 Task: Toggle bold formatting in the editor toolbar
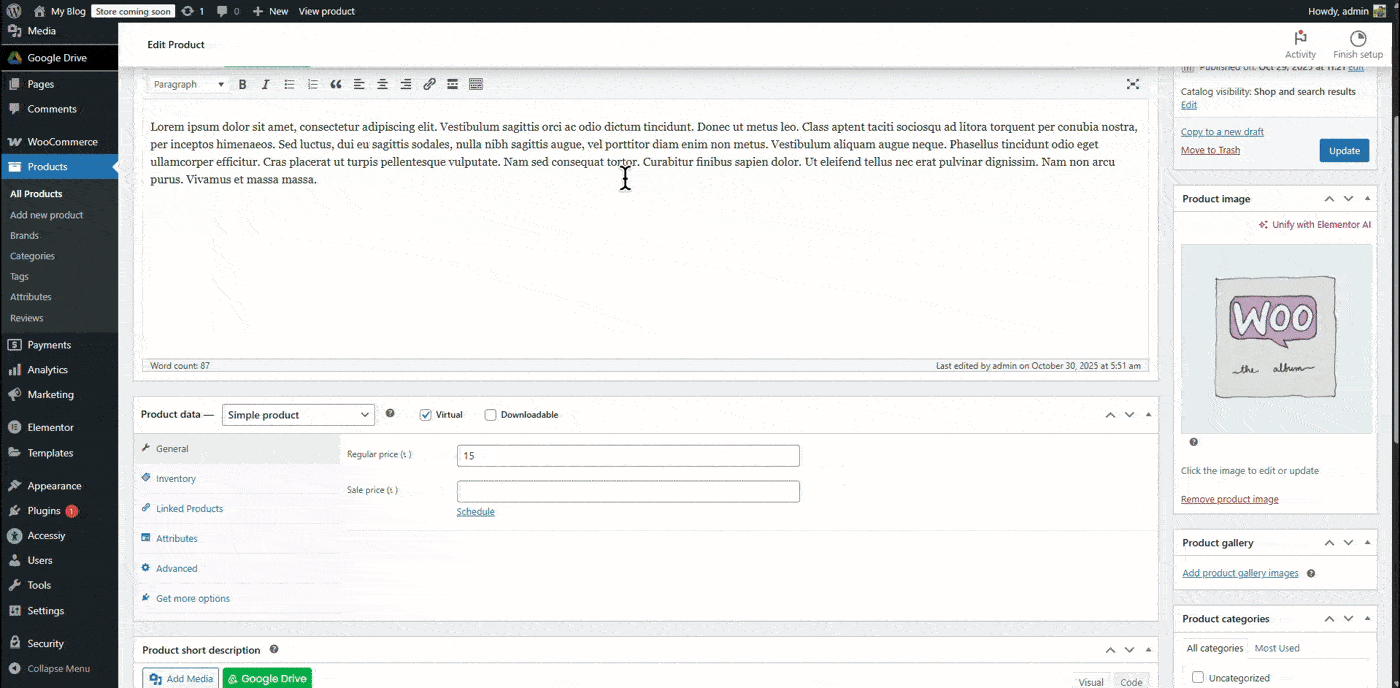tap(242, 85)
